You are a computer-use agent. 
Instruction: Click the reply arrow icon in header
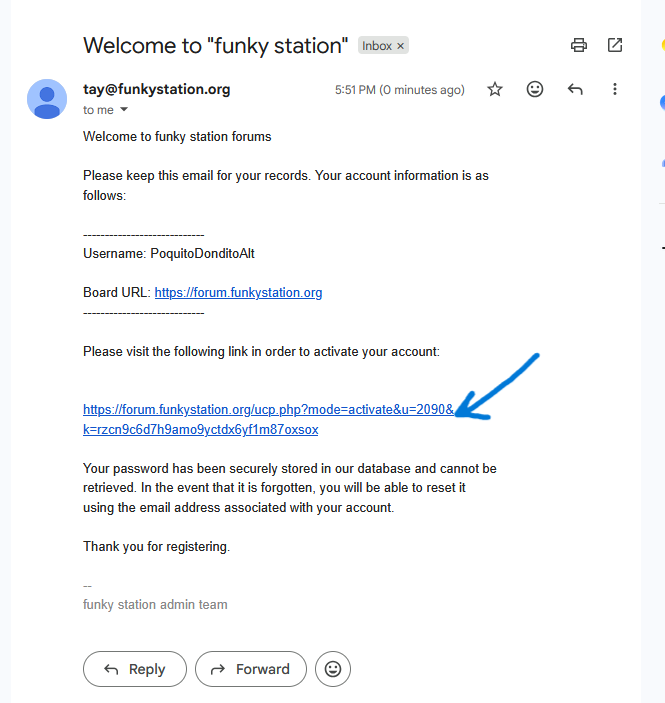click(575, 89)
